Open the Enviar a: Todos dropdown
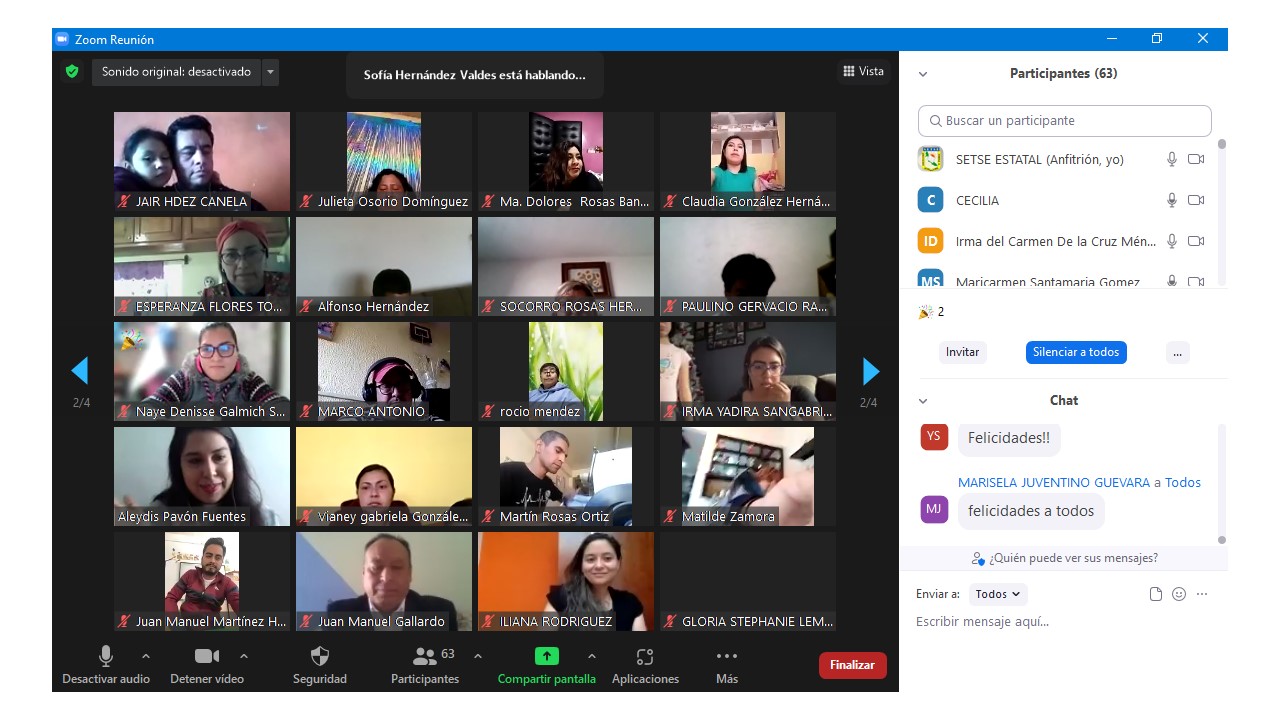This screenshot has height=720, width=1280. coord(998,594)
